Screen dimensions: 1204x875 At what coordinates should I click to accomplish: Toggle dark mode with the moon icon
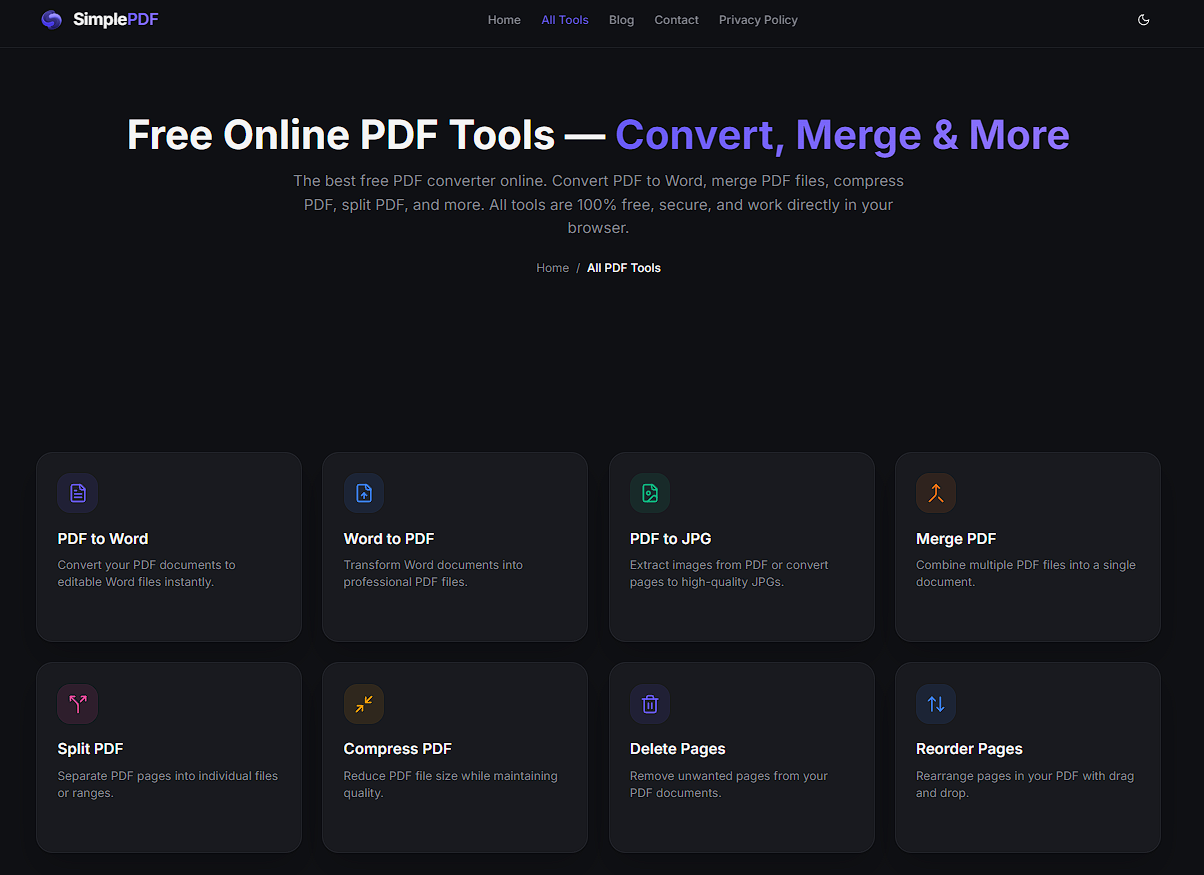tap(1143, 19)
